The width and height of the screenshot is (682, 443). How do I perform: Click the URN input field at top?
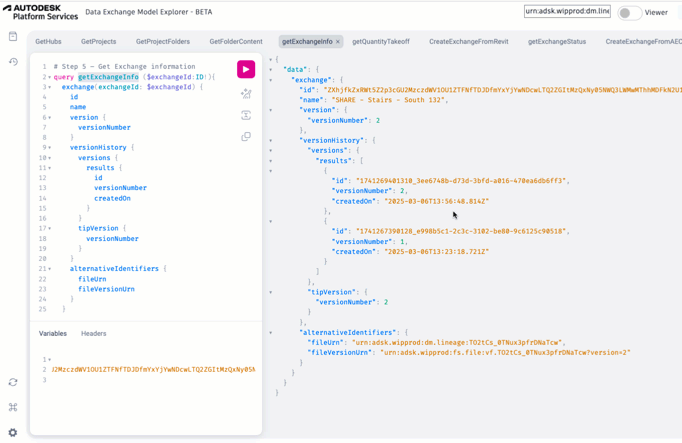pyautogui.click(x=567, y=11)
